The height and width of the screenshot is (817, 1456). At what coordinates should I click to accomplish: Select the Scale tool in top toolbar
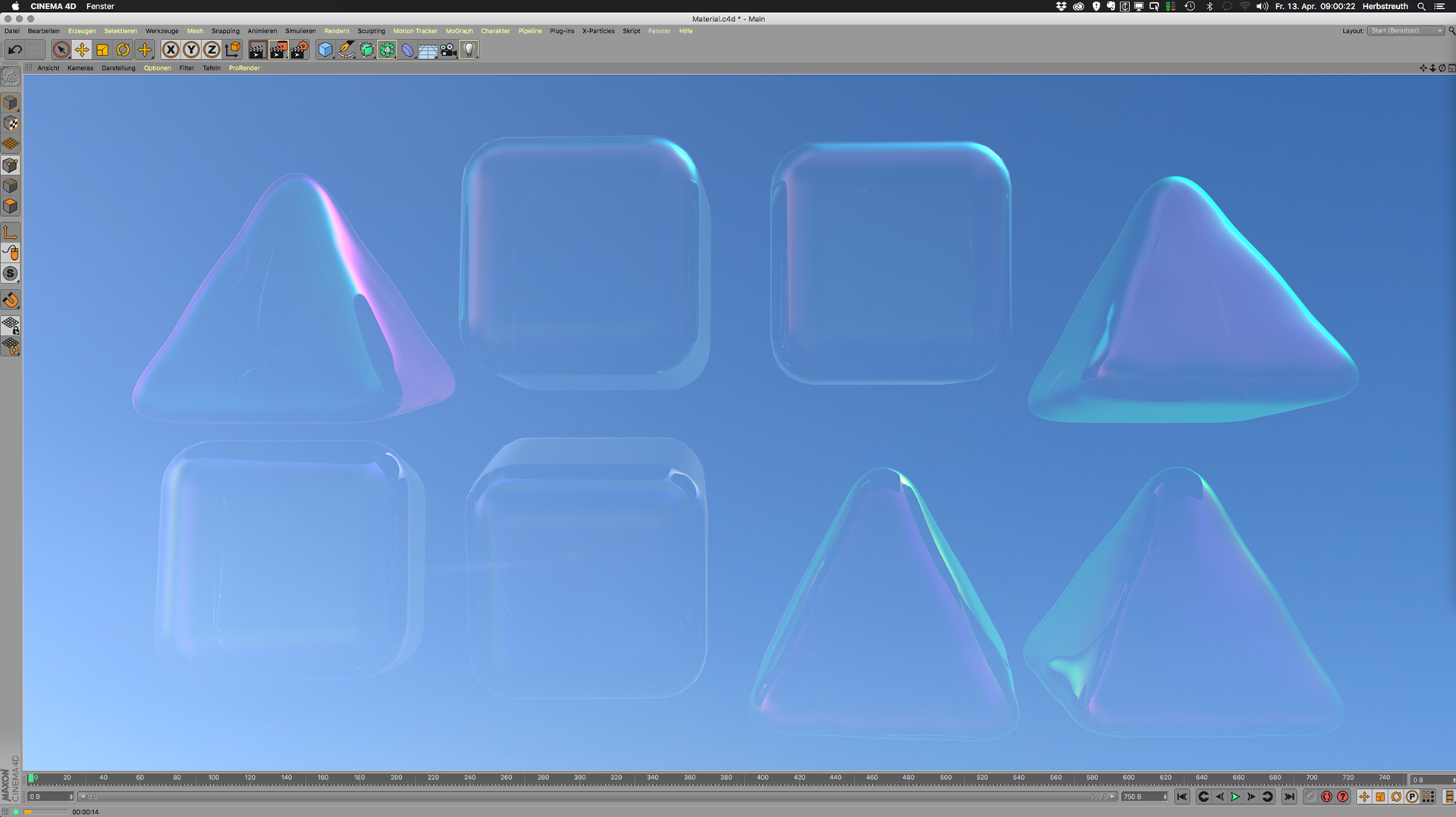(102, 50)
